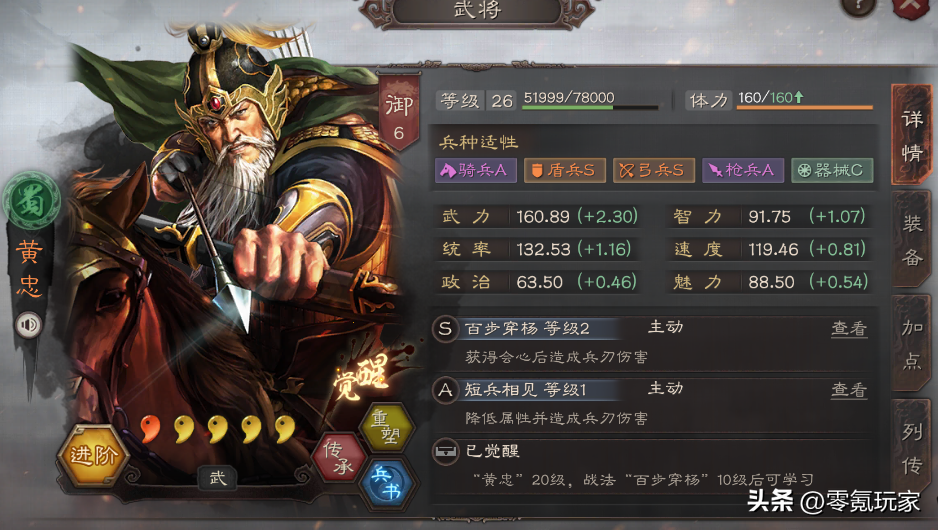This screenshot has width=938, height=530.
Task: Play voice with the speaker icon
Action: (x=28, y=325)
